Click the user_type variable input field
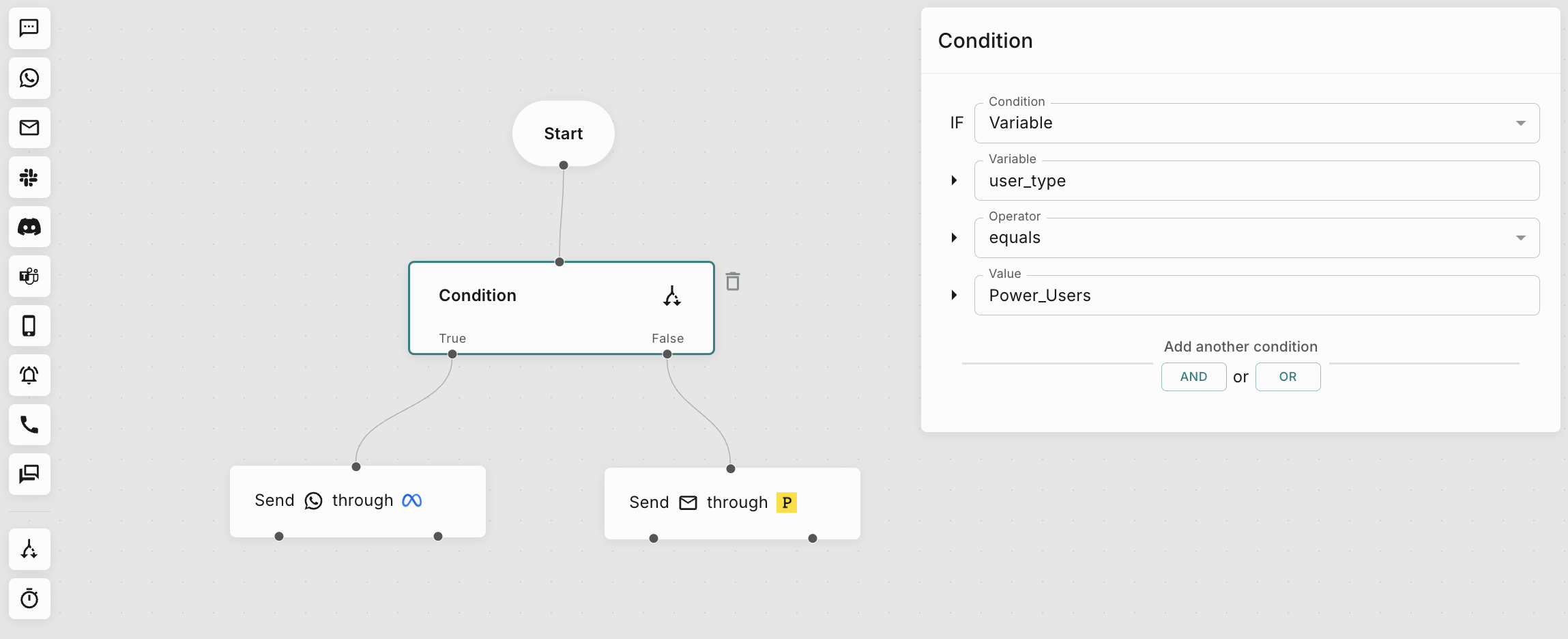This screenshot has height=639, width=1568. click(x=1256, y=181)
